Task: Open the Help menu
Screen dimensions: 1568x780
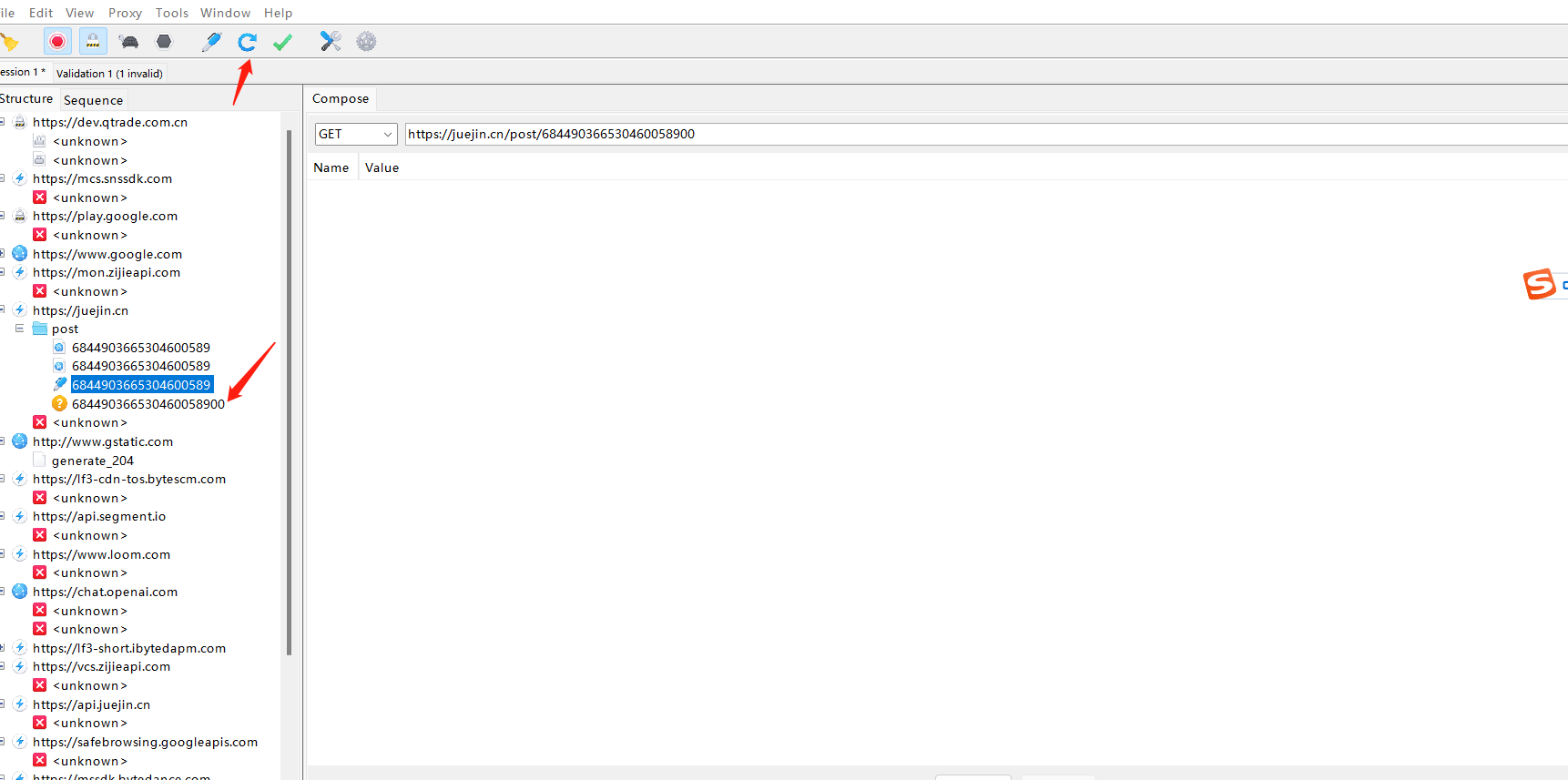Action: 278,13
